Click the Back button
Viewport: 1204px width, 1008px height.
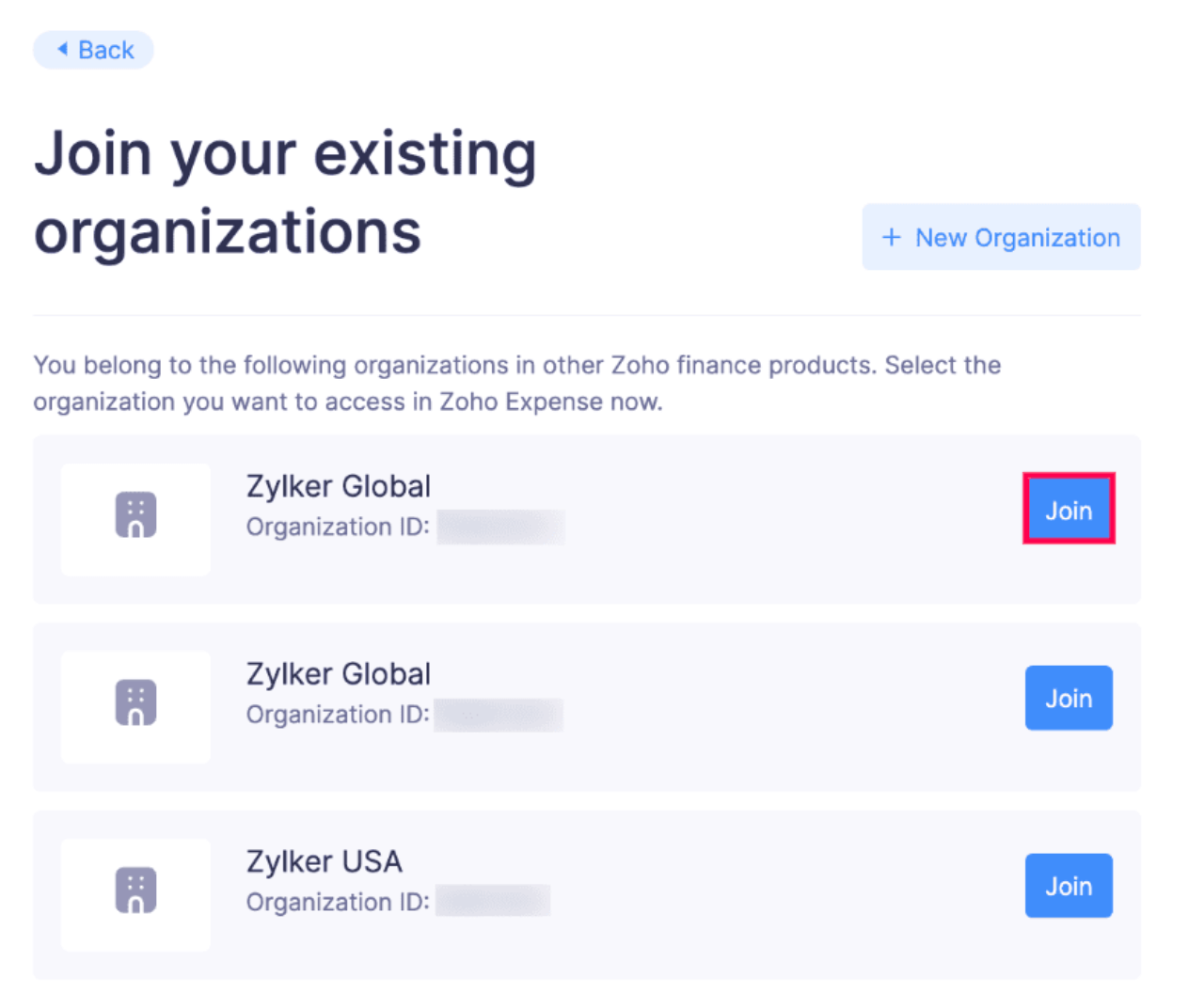(x=93, y=50)
